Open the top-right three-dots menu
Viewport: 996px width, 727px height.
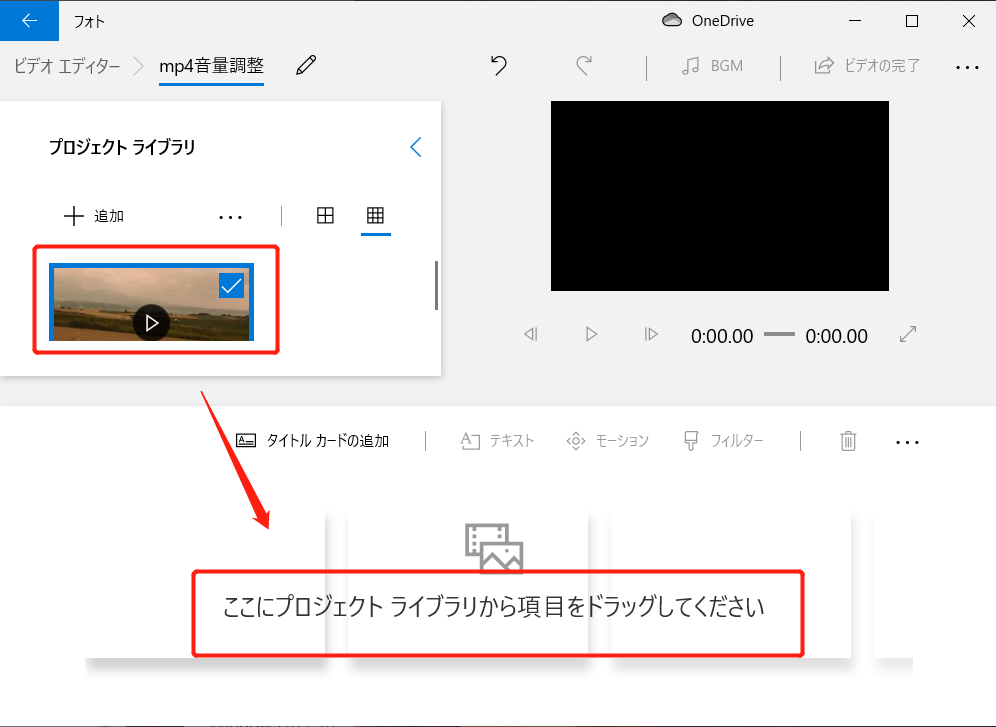tap(967, 67)
